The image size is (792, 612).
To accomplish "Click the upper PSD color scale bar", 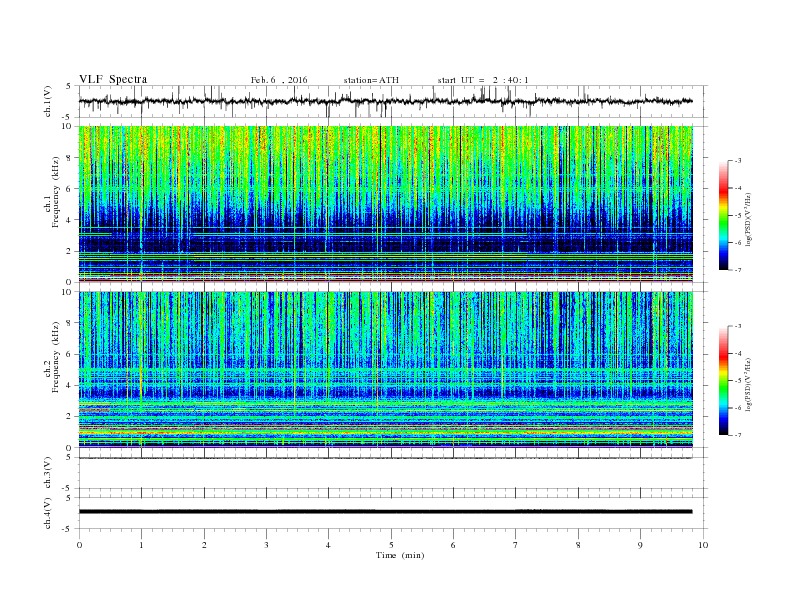I will coord(724,216).
